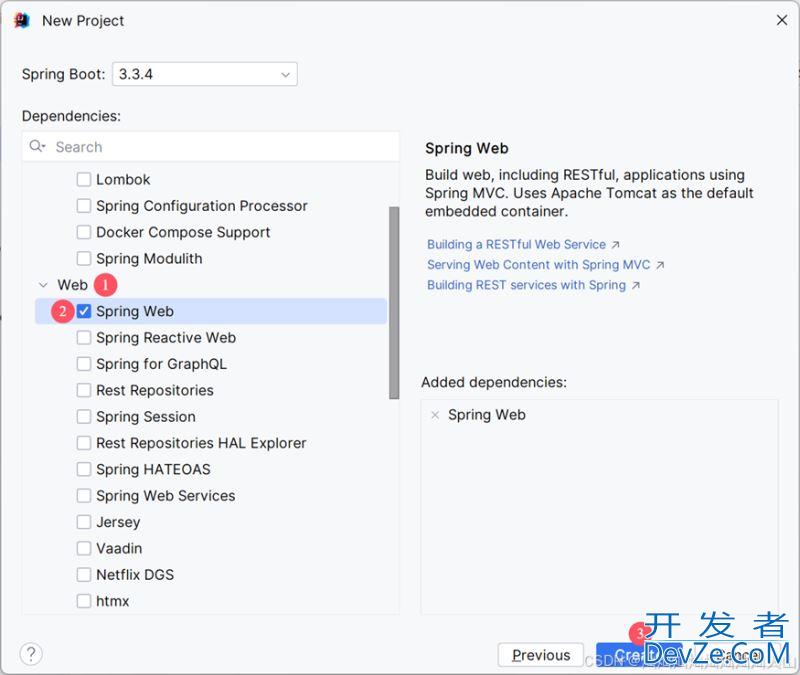This screenshot has height=675, width=800.
Task: Click the Lombok label text
Action: pyautogui.click(x=123, y=180)
